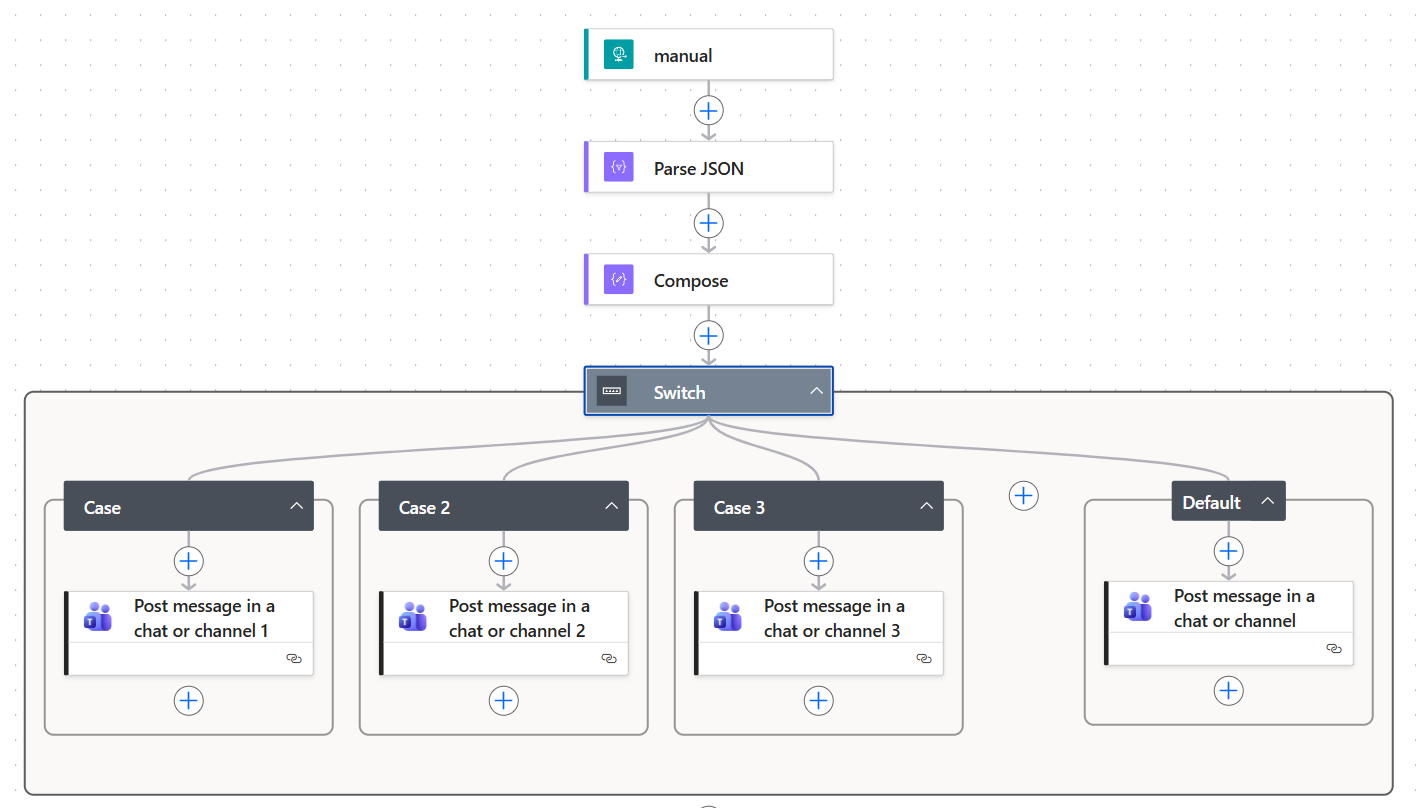This screenshot has width=1416, height=808.
Task: Add step between Compose and Switch
Action: pos(708,335)
